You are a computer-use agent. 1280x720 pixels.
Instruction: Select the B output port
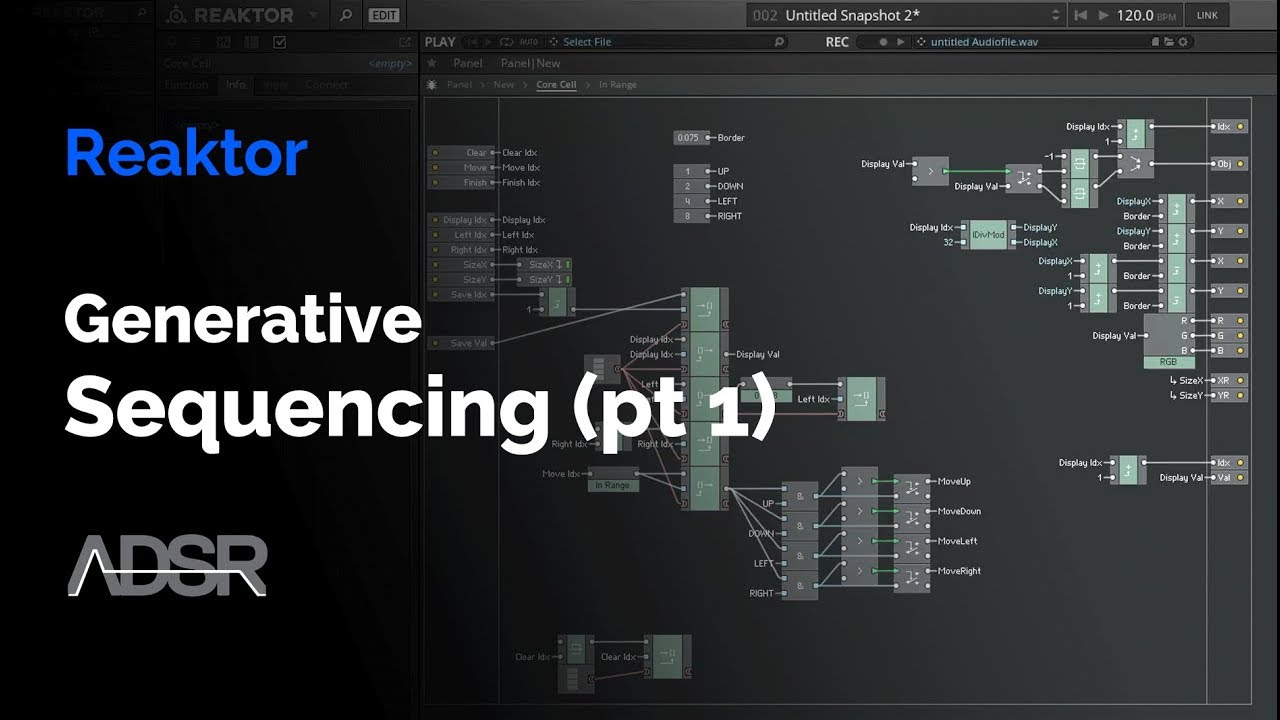tap(1228, 351)
